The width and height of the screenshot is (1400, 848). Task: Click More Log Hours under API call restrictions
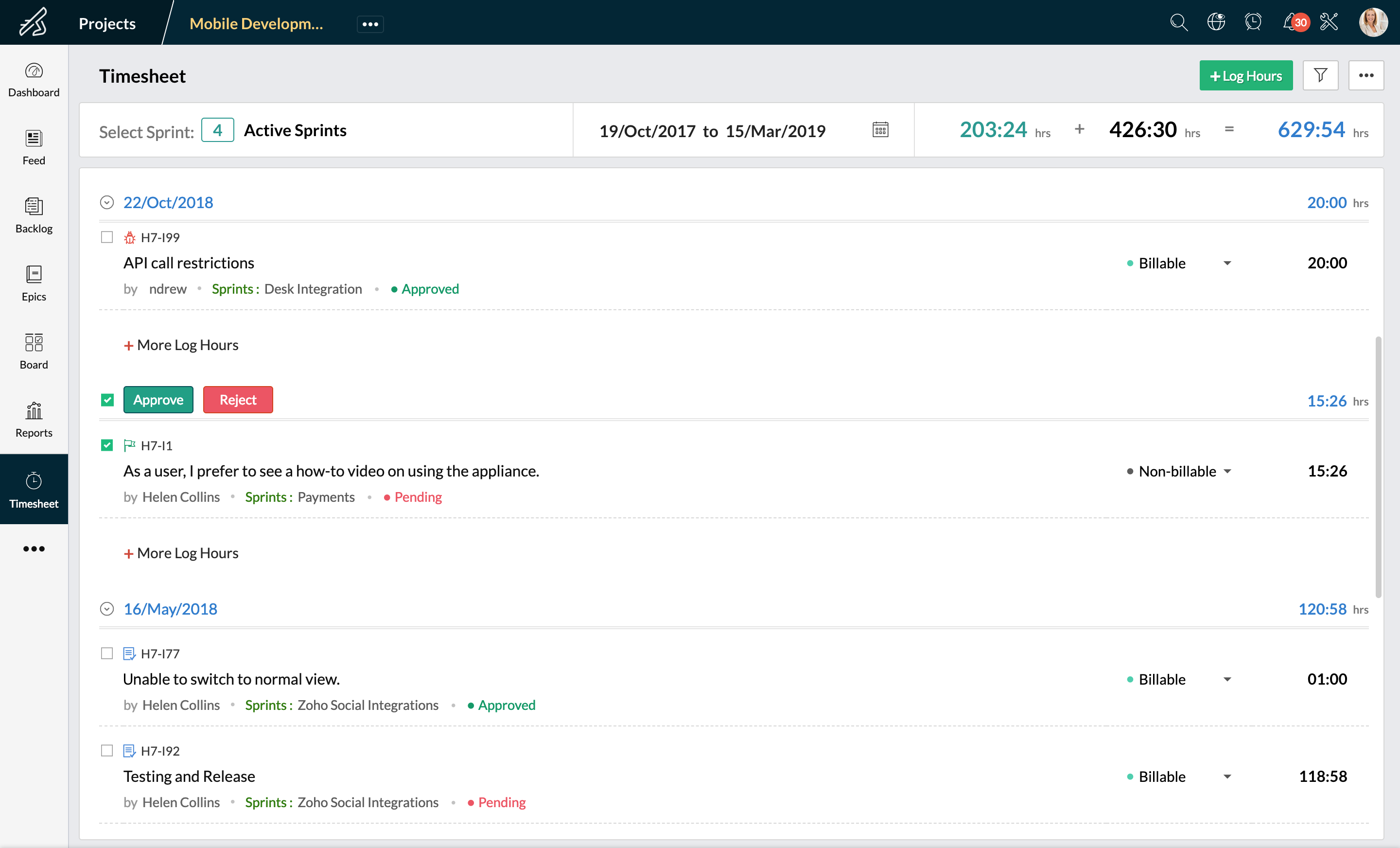(181, 344)
